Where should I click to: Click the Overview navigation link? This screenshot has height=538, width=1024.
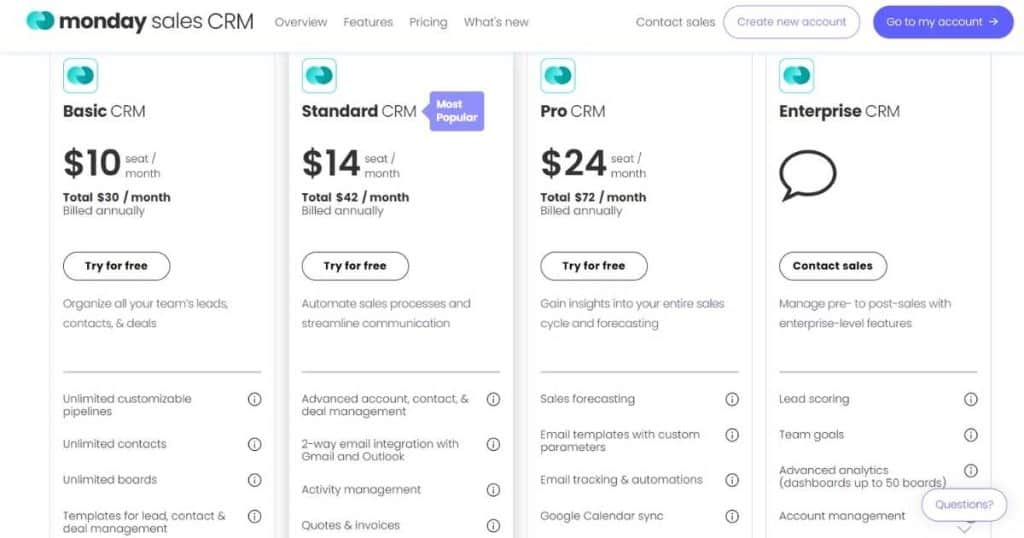coord(301,22)
